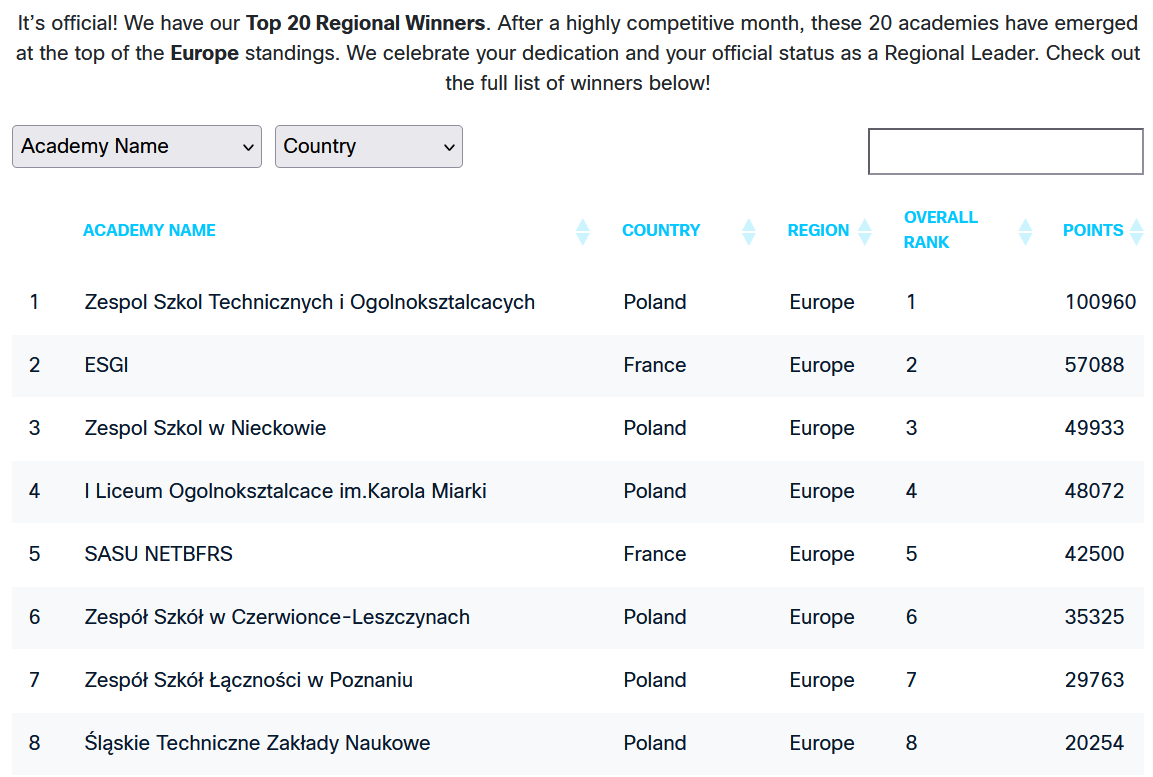Click the 100960 points value

(1100, 302)
